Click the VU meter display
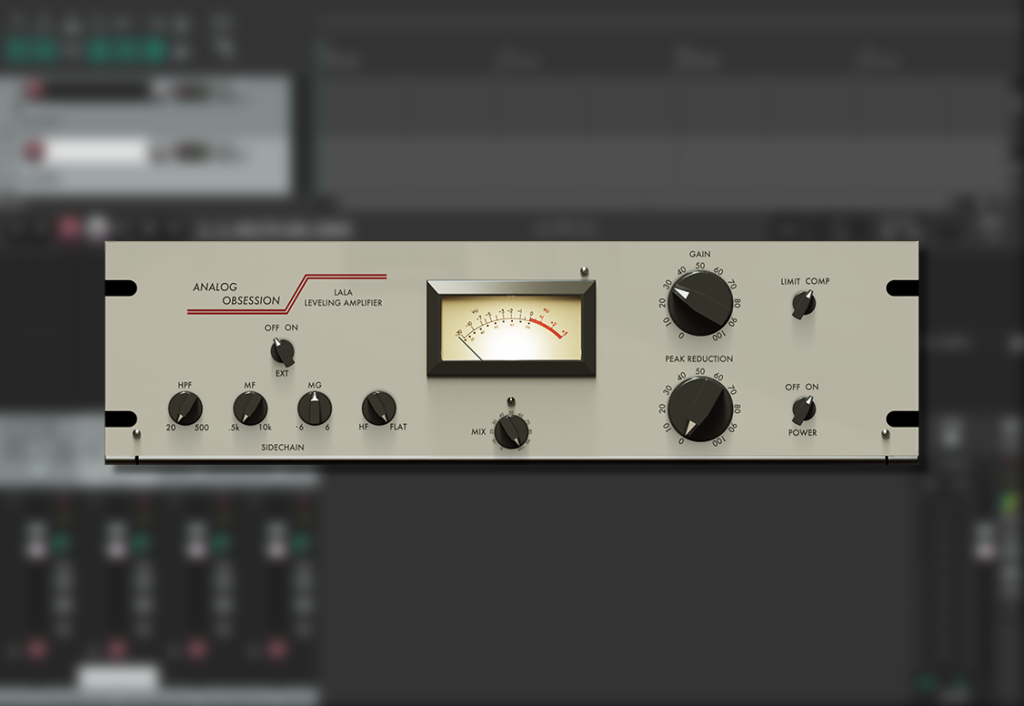The height and width of the screenshot is (706, 1024). 511,329
